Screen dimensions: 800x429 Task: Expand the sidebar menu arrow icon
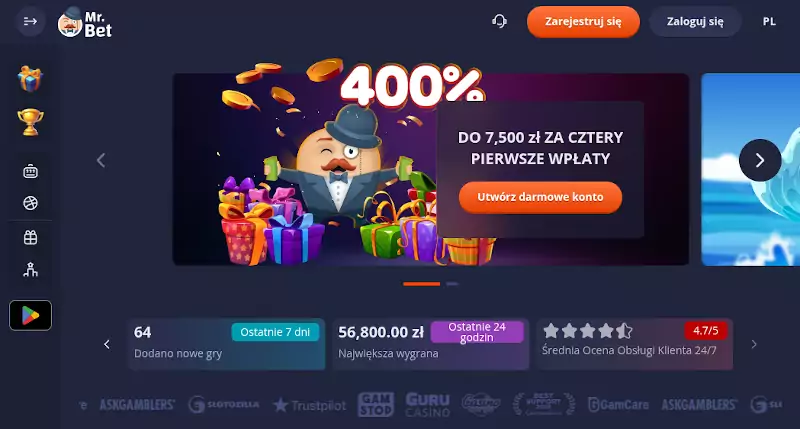tap(30, 21)
